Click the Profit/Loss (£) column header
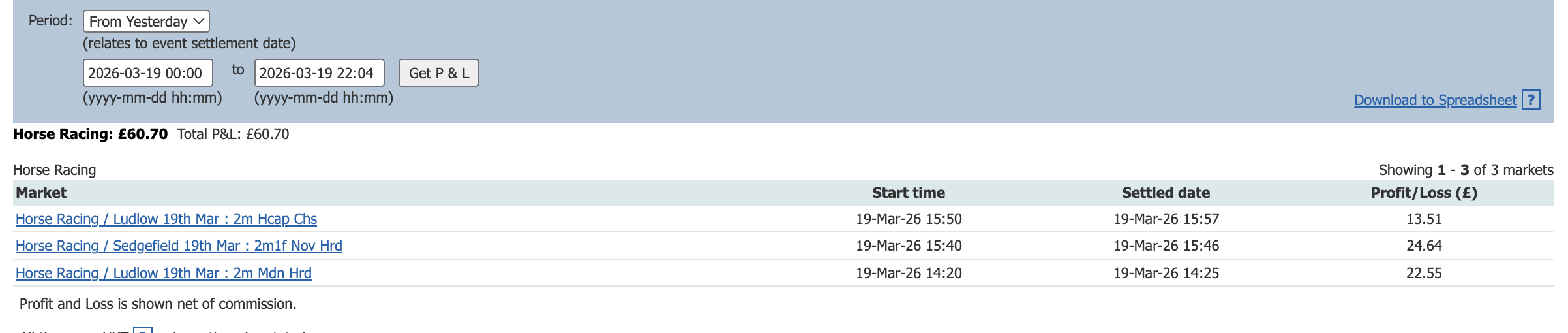This screenshot has width=1568, height=333. point(1424,193)
